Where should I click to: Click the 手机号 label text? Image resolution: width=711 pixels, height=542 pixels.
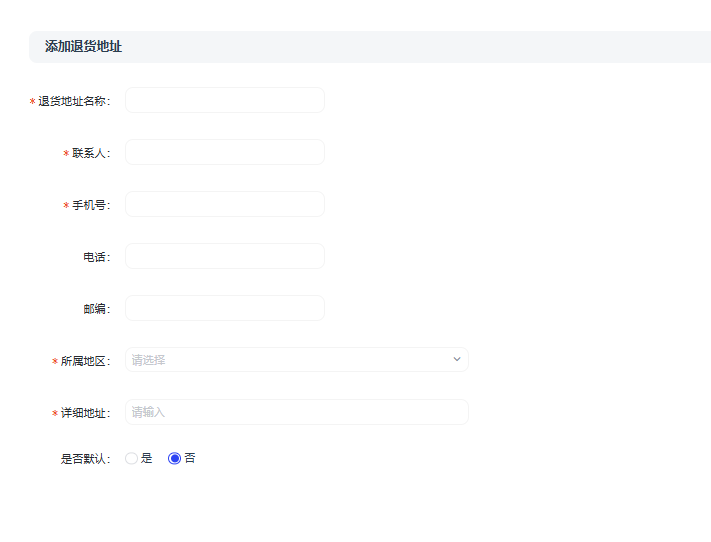click(x=90, y=205)
